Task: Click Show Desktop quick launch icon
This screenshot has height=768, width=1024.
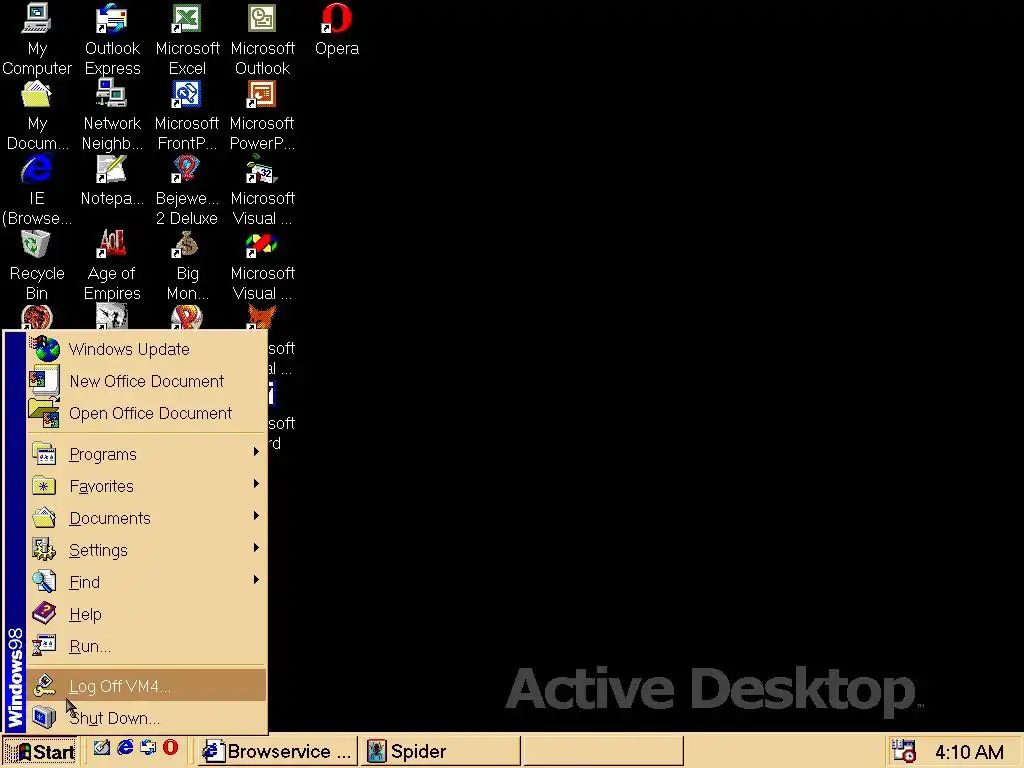Action: click(x=101, y=748)
